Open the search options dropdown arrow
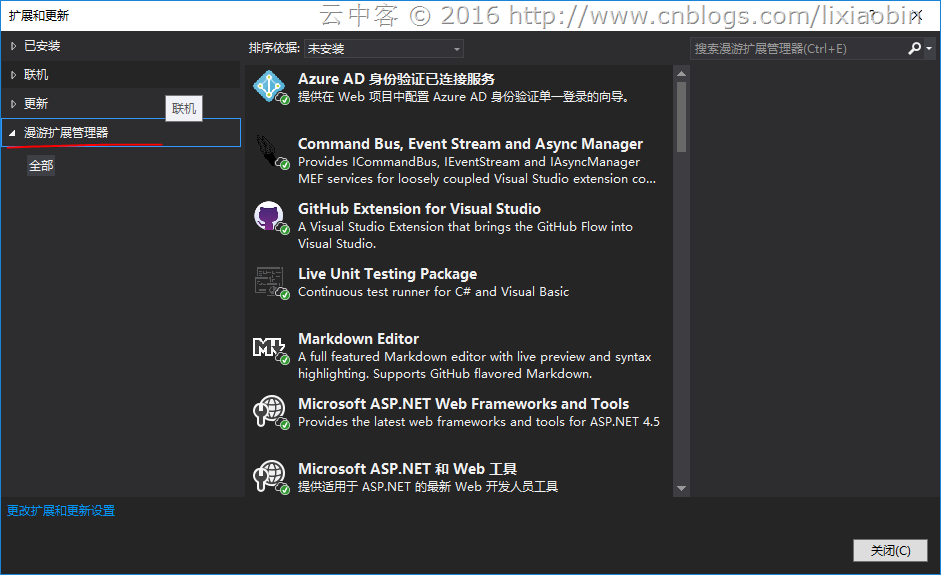 (x=929, y=49)
